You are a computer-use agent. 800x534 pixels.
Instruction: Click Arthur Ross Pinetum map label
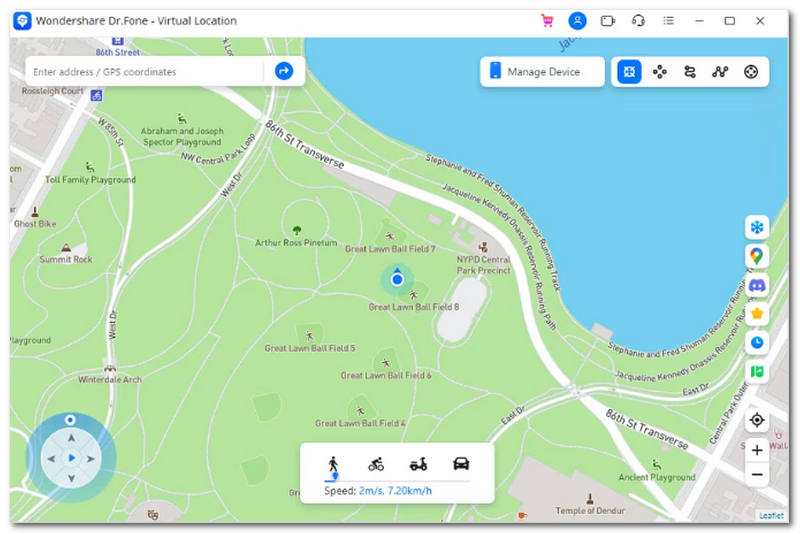[296, 243]
